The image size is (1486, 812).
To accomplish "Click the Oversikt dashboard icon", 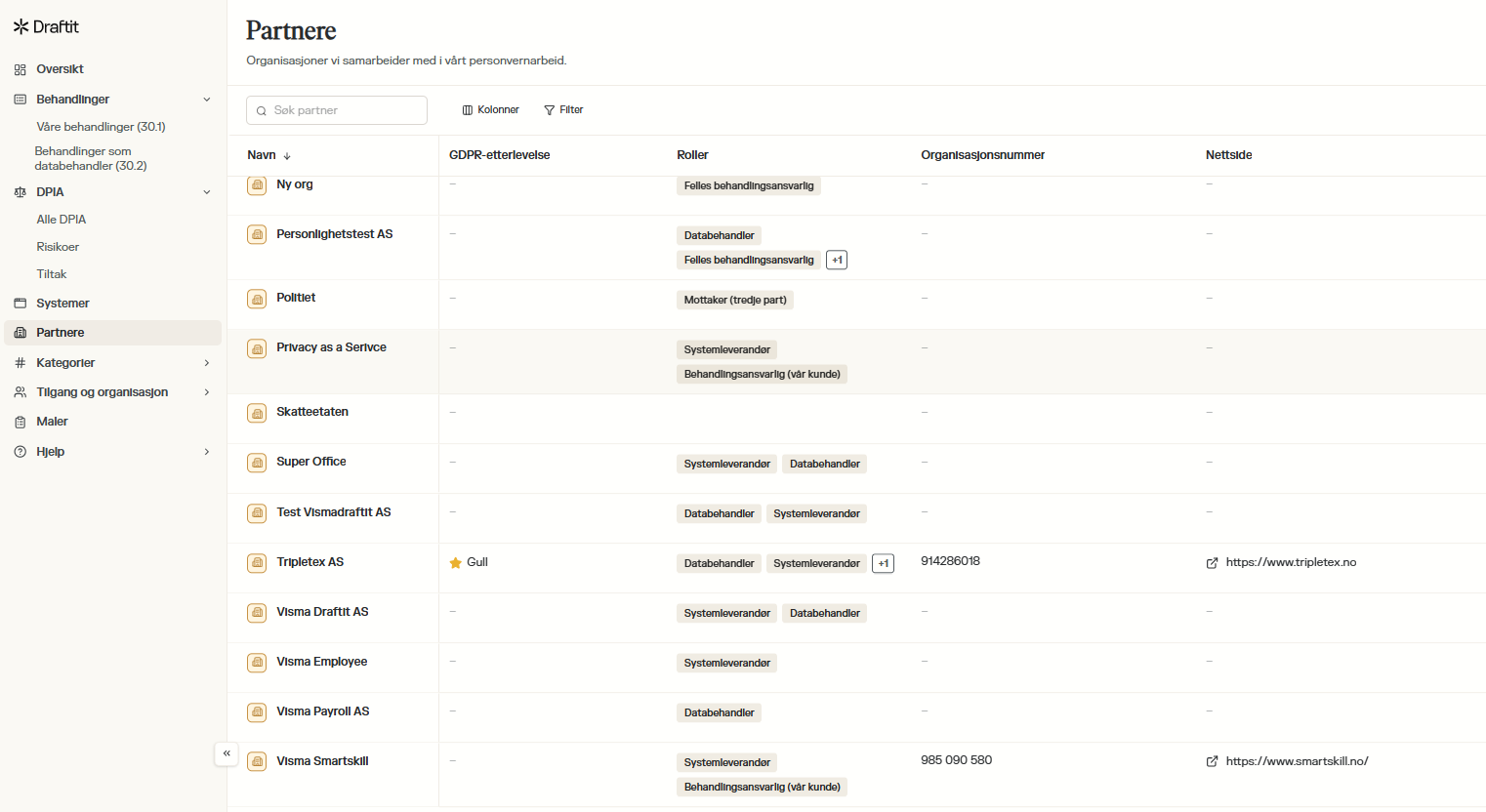I will pos(20,69).
